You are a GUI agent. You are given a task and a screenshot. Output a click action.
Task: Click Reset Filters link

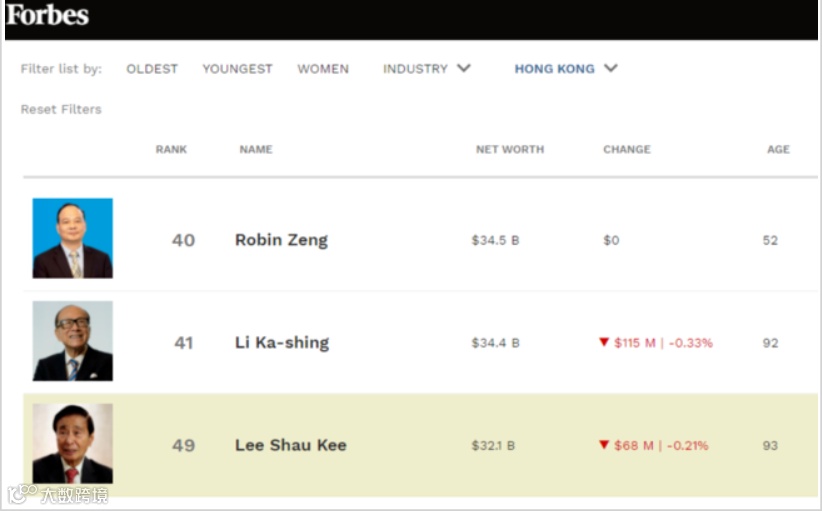(61, 109)
